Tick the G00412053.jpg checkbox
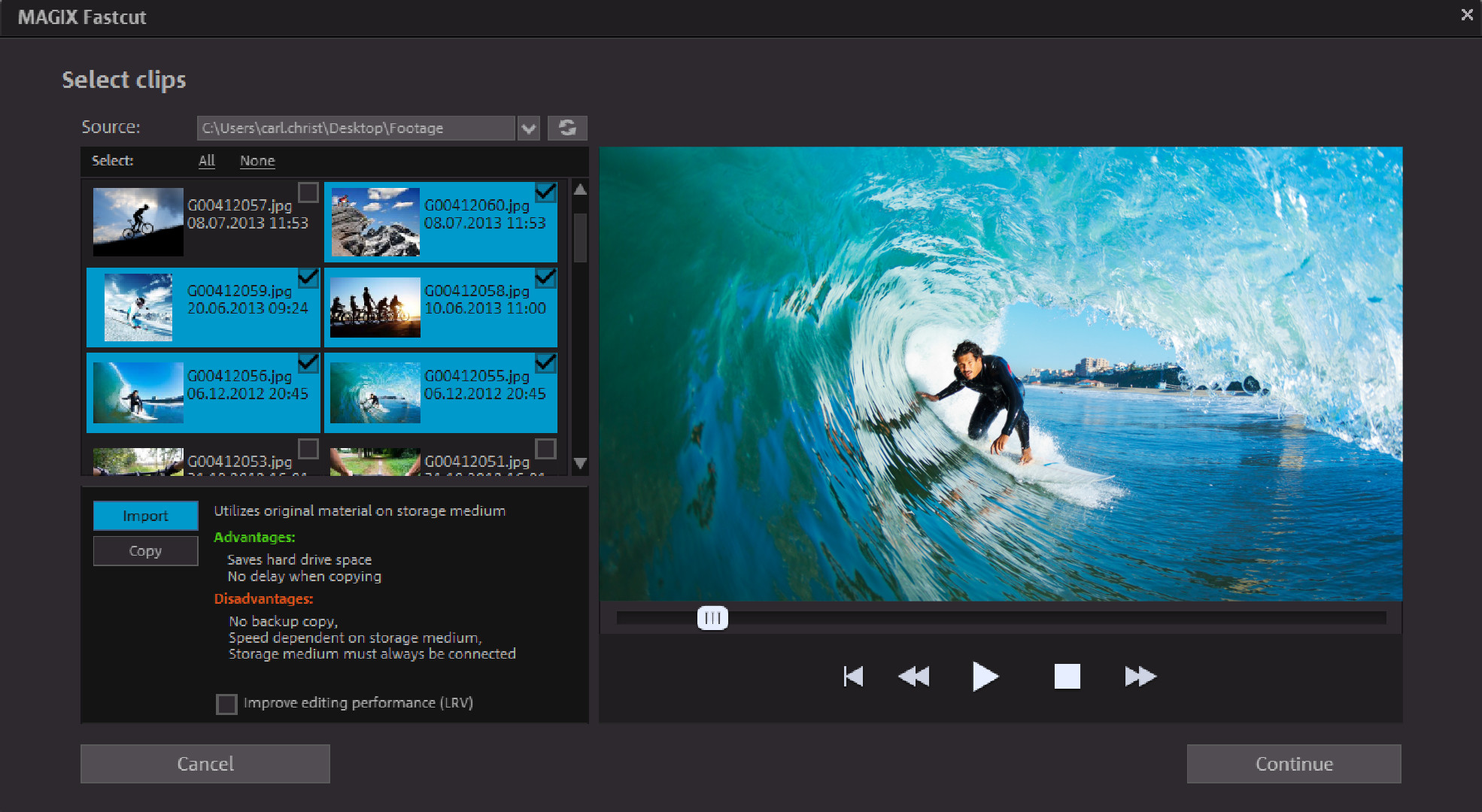 tap(308, 449)
